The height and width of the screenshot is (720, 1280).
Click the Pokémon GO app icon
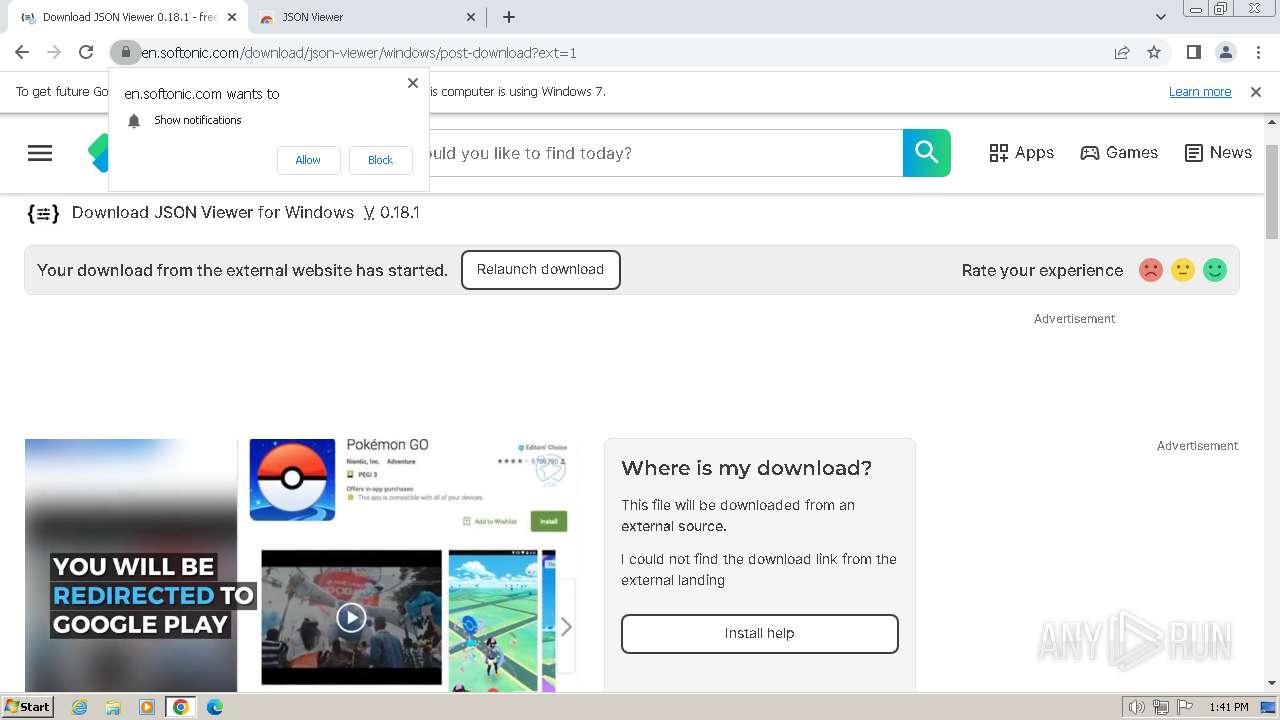[x=292, y=480]
